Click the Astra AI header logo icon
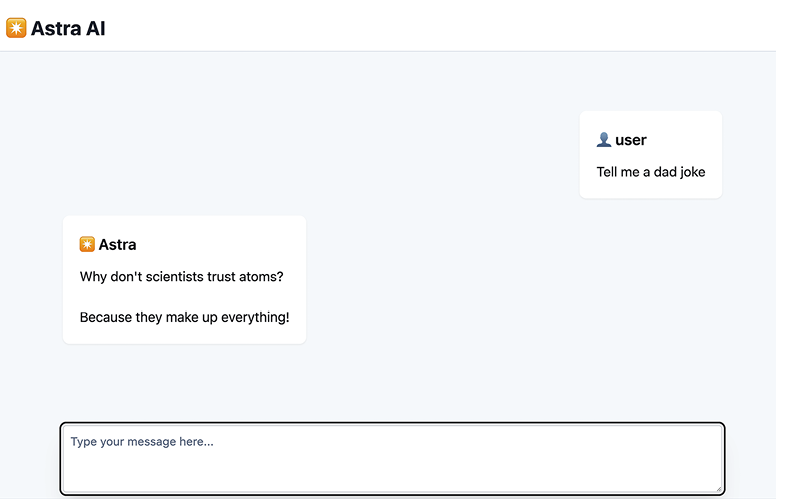 click(16, 28)
